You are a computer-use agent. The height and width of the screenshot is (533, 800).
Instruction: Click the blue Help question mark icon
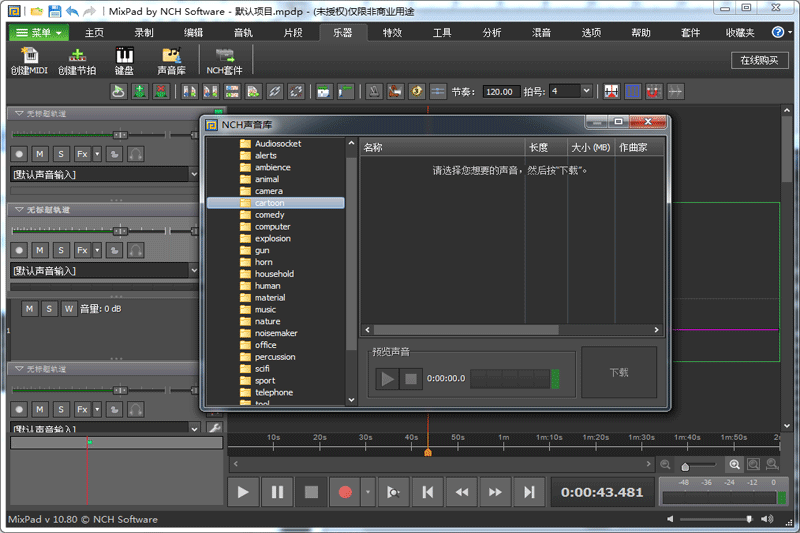[778, 32]
